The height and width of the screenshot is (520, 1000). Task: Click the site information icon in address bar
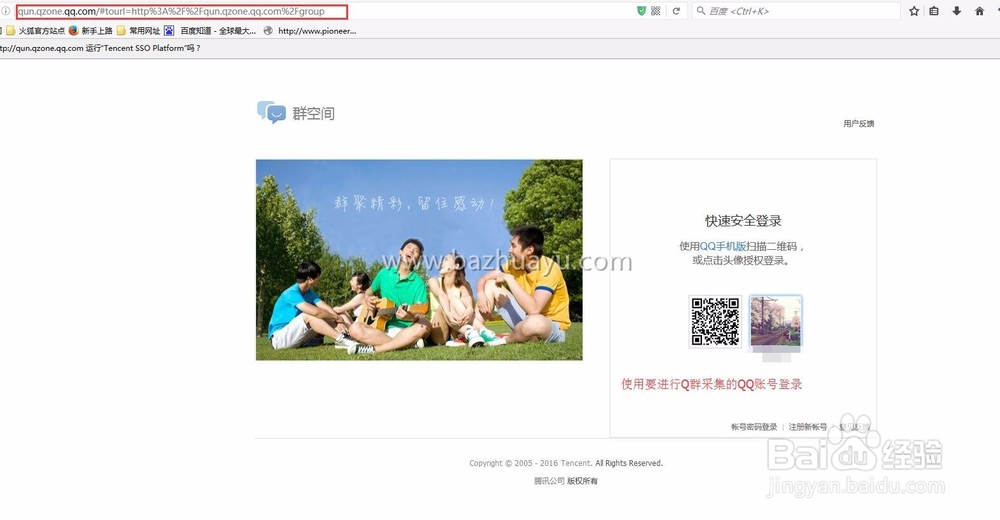(x=6, y=11)
